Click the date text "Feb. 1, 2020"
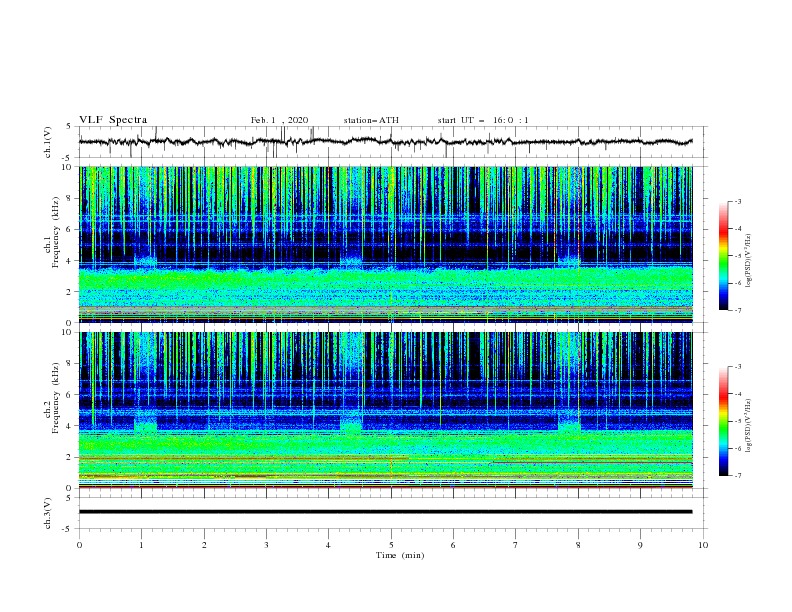The image size is (792, 612). coord(279,120)
